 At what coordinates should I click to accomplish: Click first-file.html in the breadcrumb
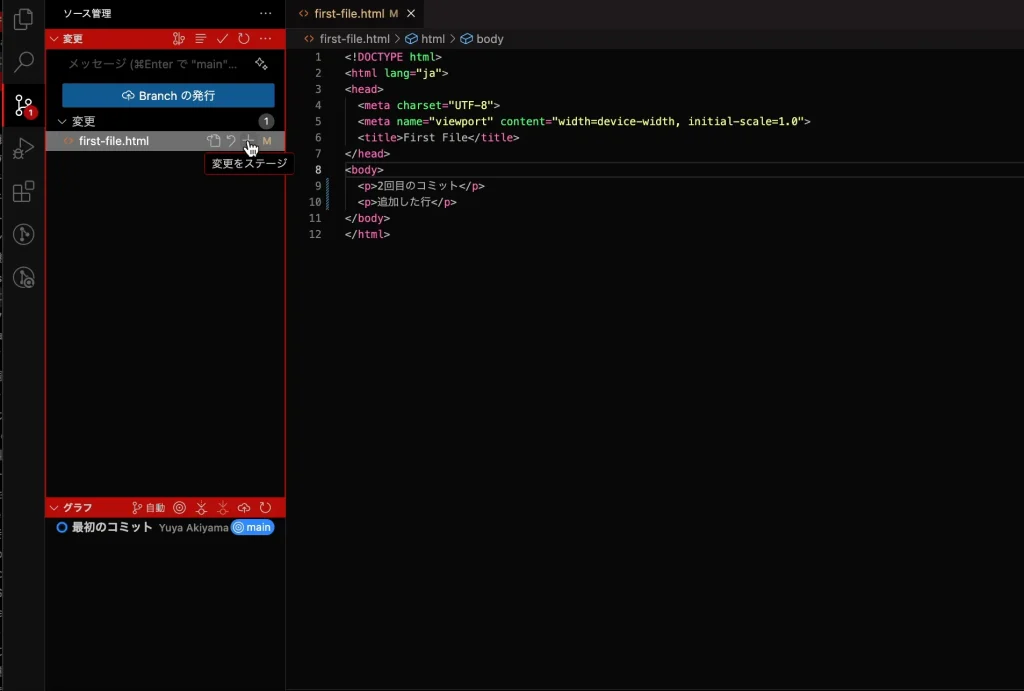coord(355,39)
